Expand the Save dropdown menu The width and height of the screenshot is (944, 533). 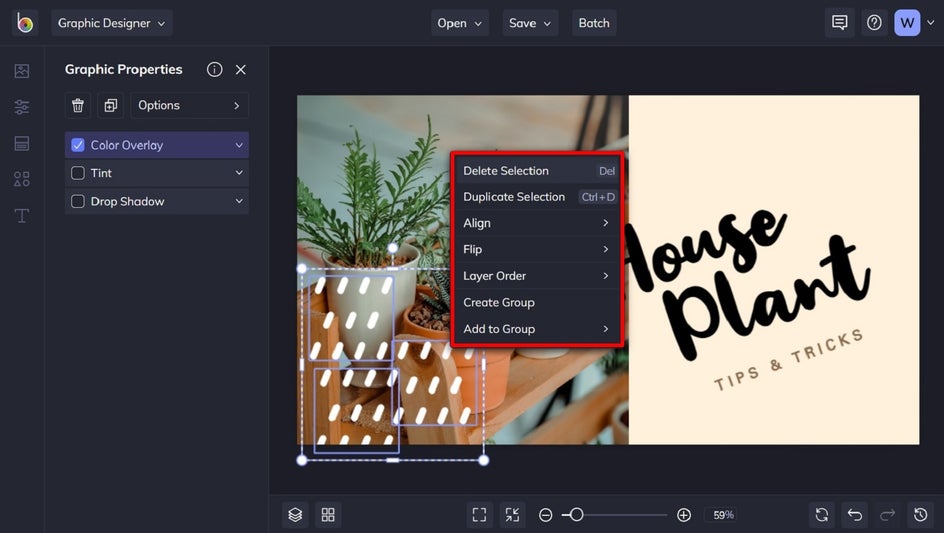530,23
